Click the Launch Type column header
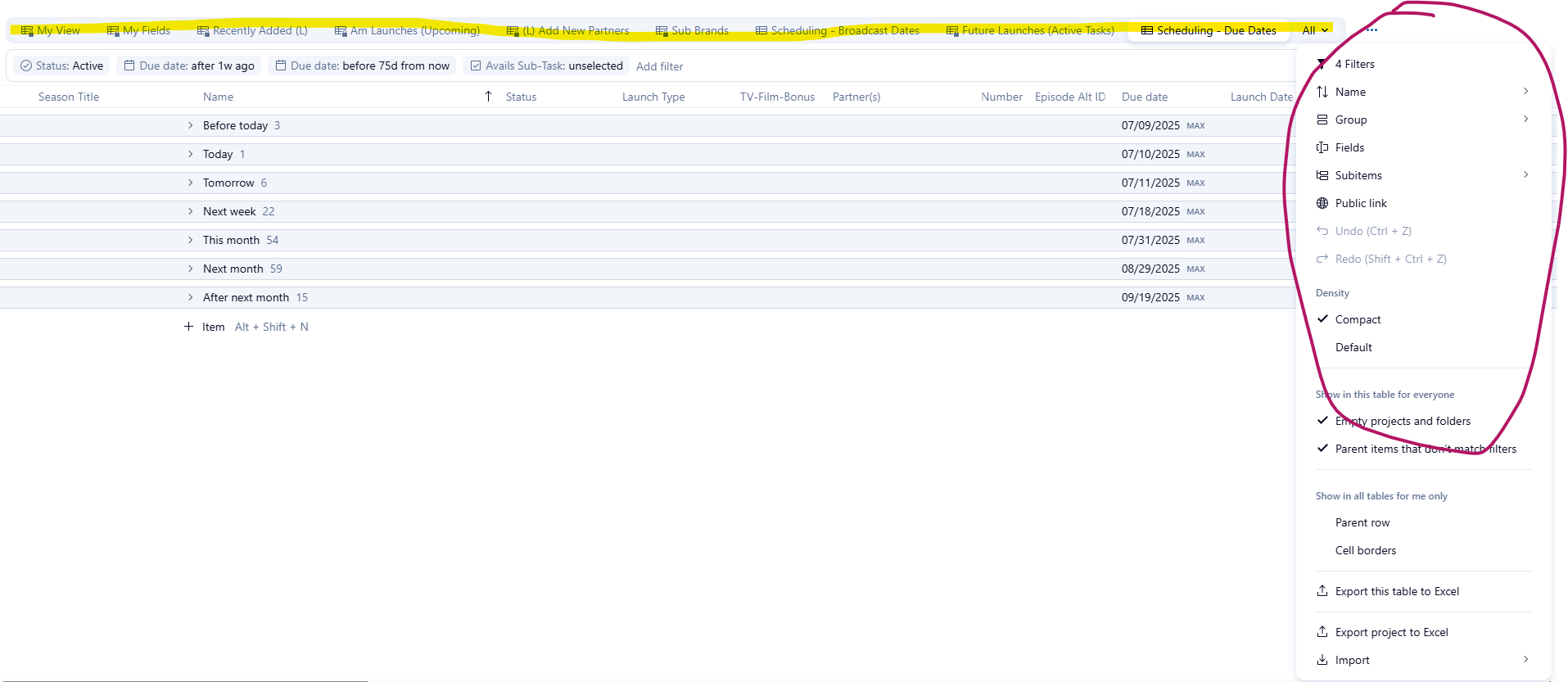 pyautogui.click(x=653, y=97)
